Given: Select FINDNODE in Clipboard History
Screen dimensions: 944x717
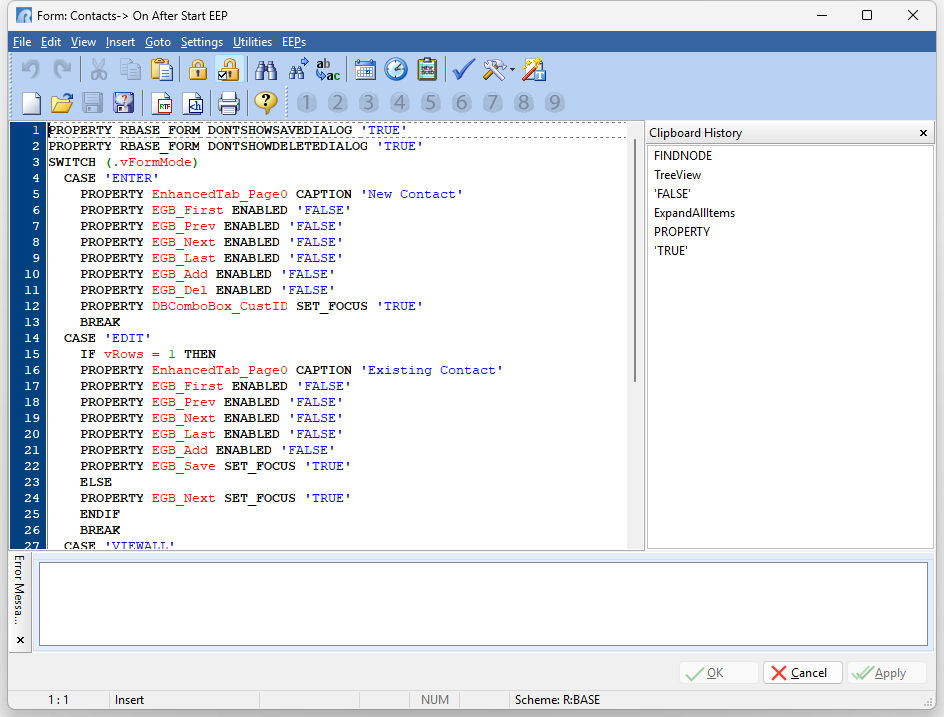Looking at the screenshot, I should 683,156.
